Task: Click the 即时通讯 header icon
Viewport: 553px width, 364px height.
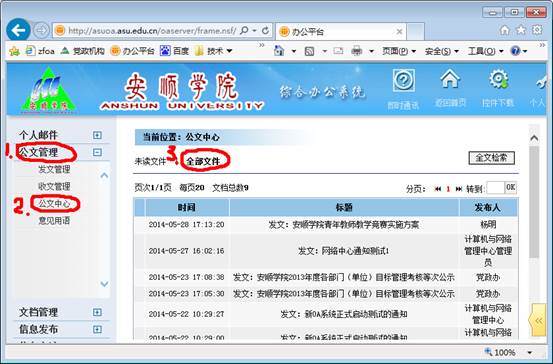Action: pos(403,80)
